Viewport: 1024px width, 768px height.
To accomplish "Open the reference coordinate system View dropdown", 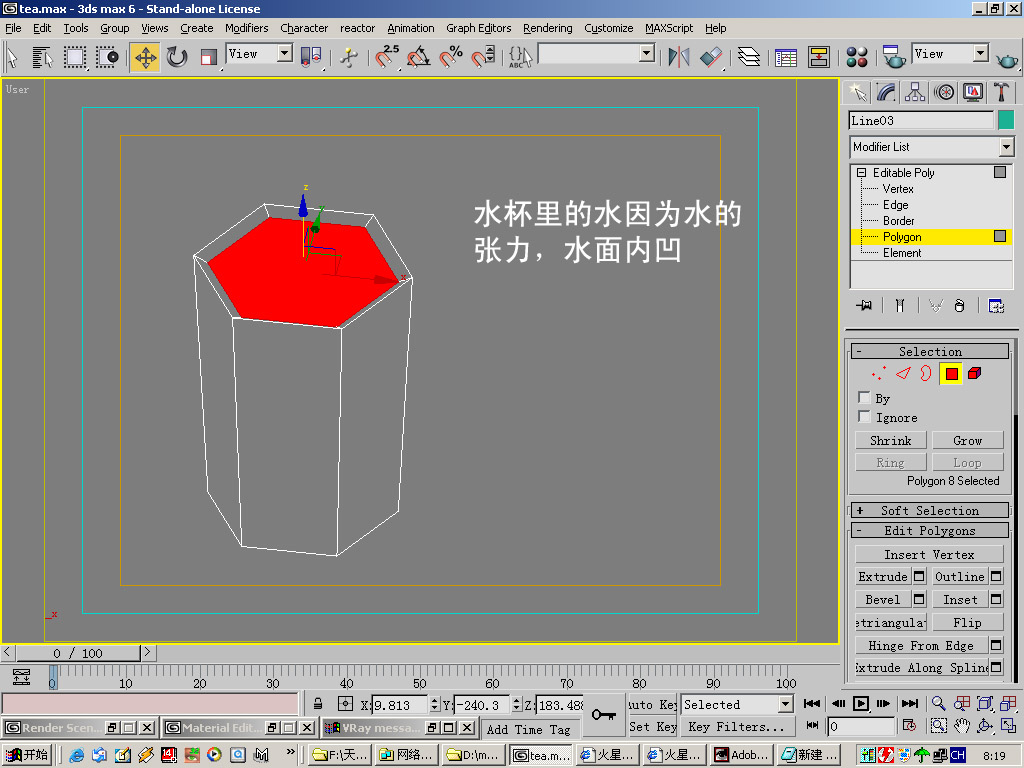I will (x=285, y=54).
